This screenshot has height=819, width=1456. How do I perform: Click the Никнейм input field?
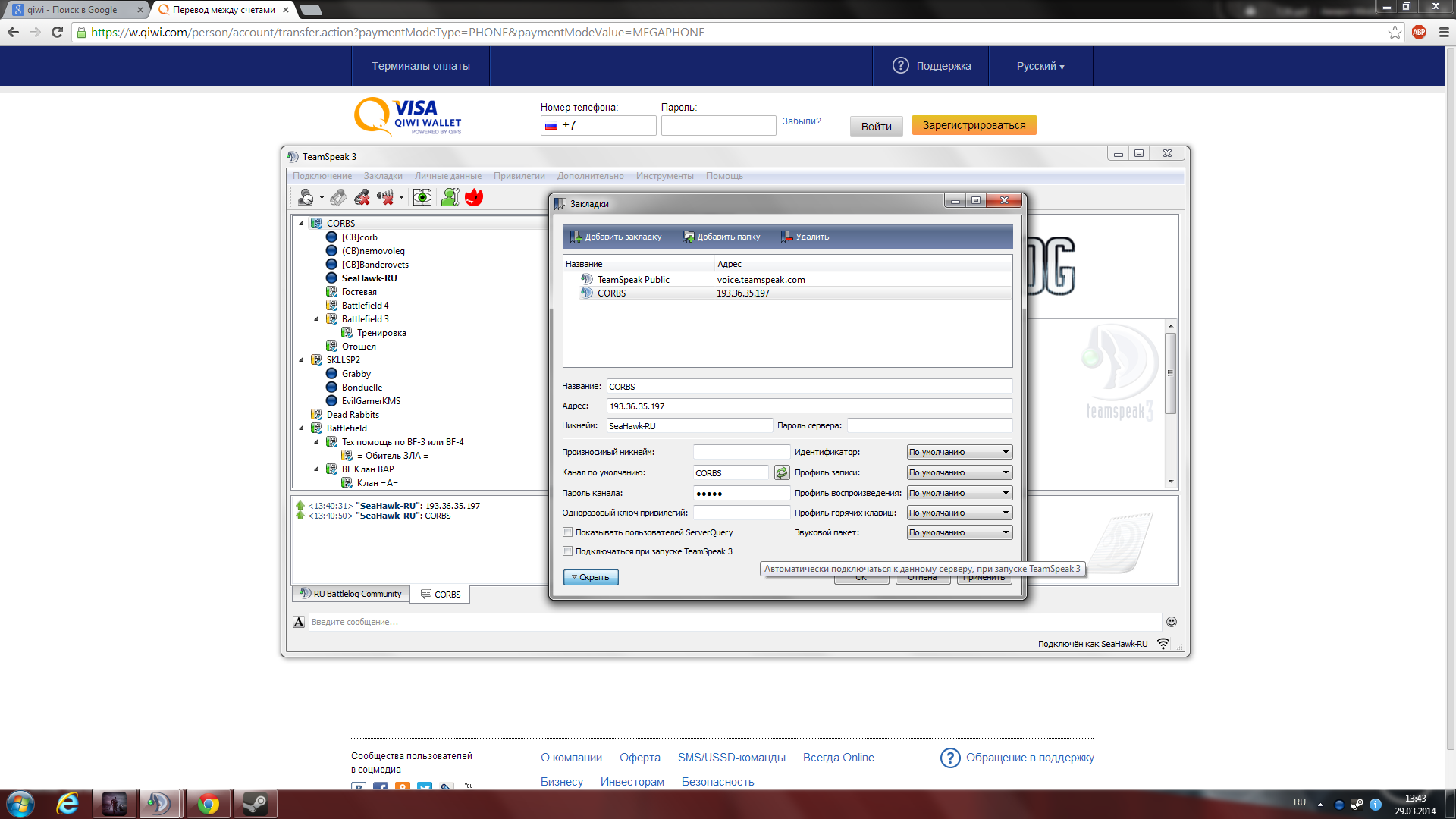(x=689, y=426)
